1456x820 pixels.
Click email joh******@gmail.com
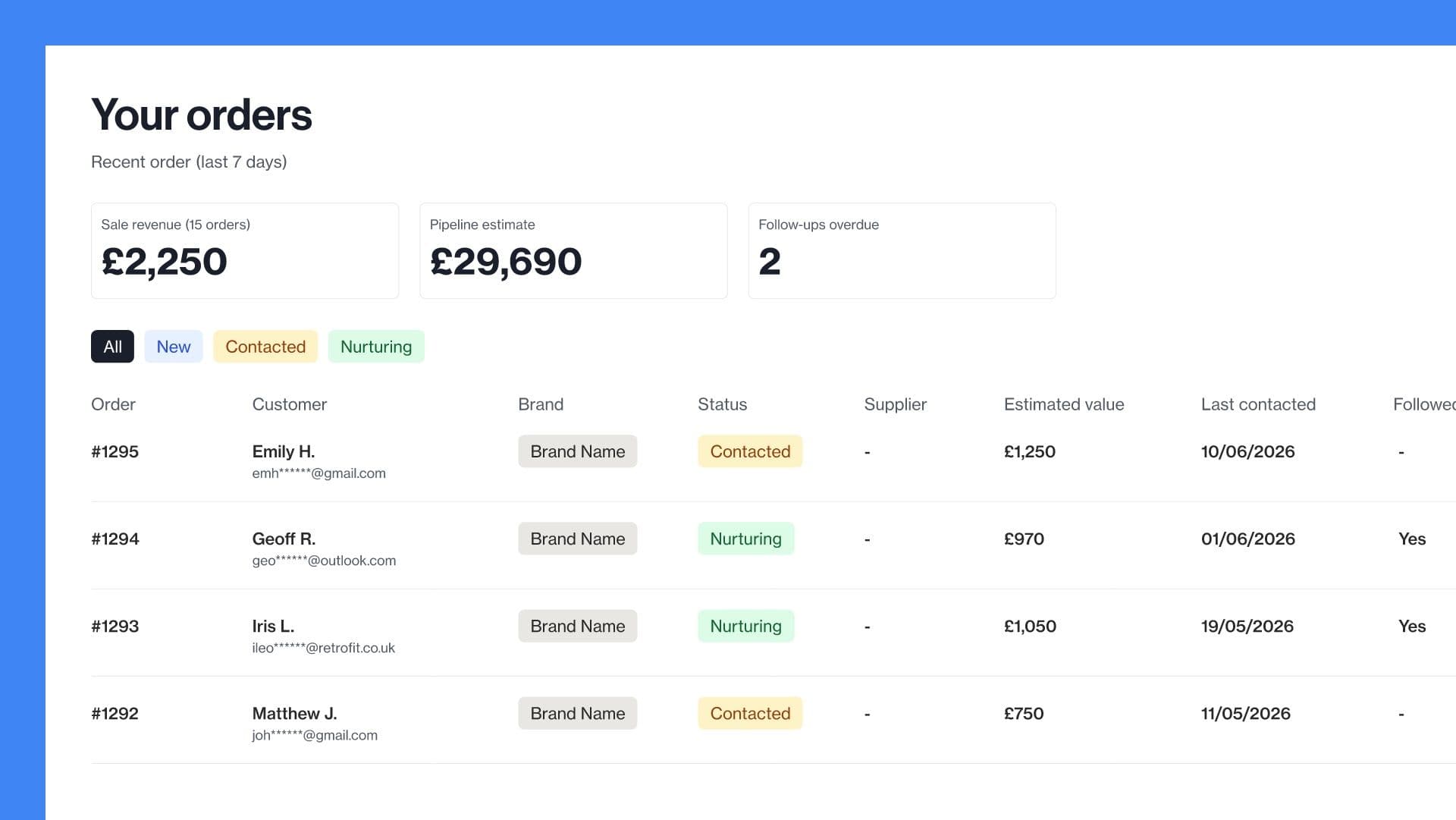pos(315,735)
